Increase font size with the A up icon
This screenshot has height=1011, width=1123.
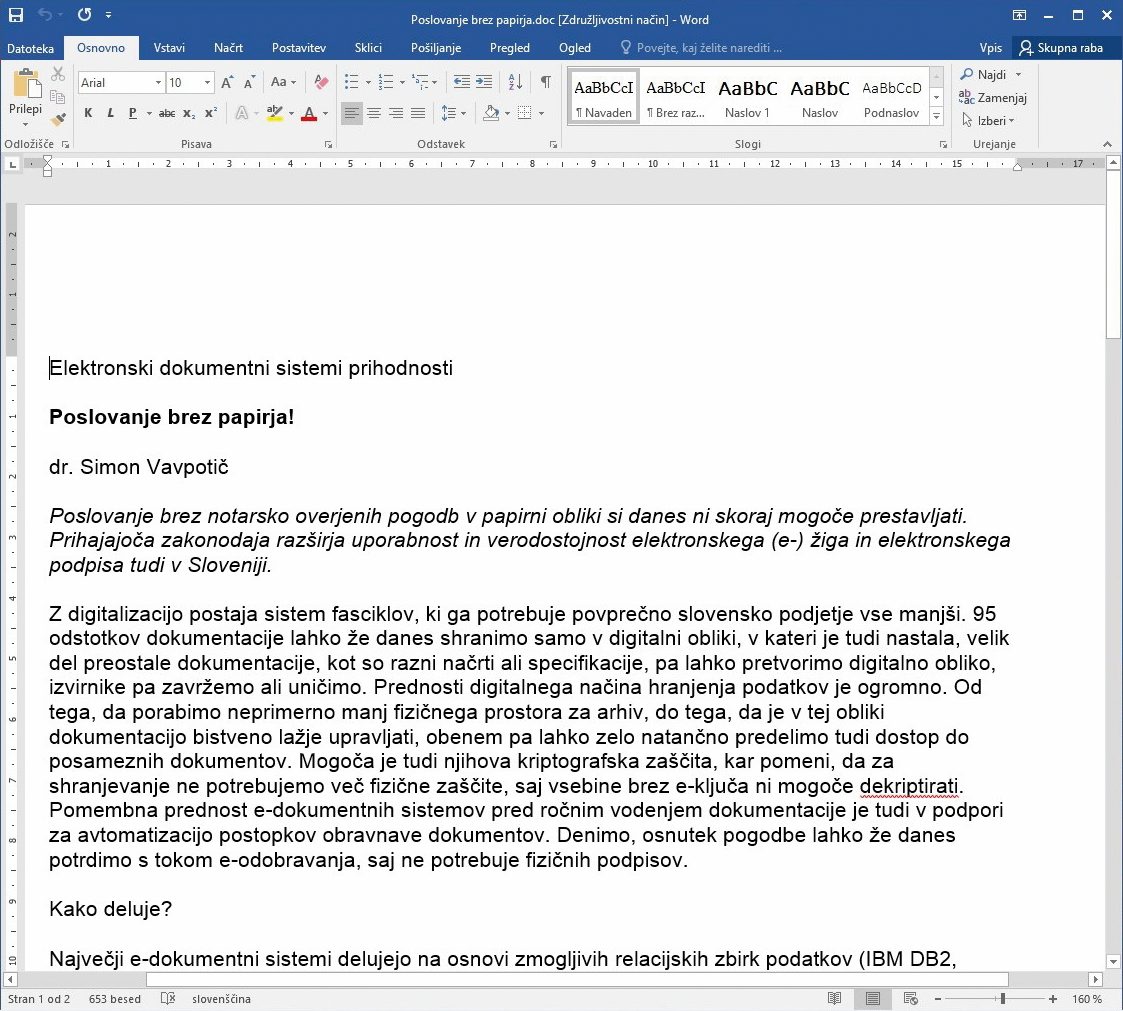click(x=228, y=82)
